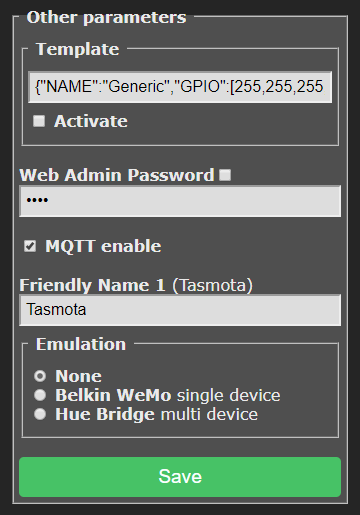This screenshot has width=360, height=515.
Task: Click the Belkin WeMo single device label
Action: click(x=168, y=395)
